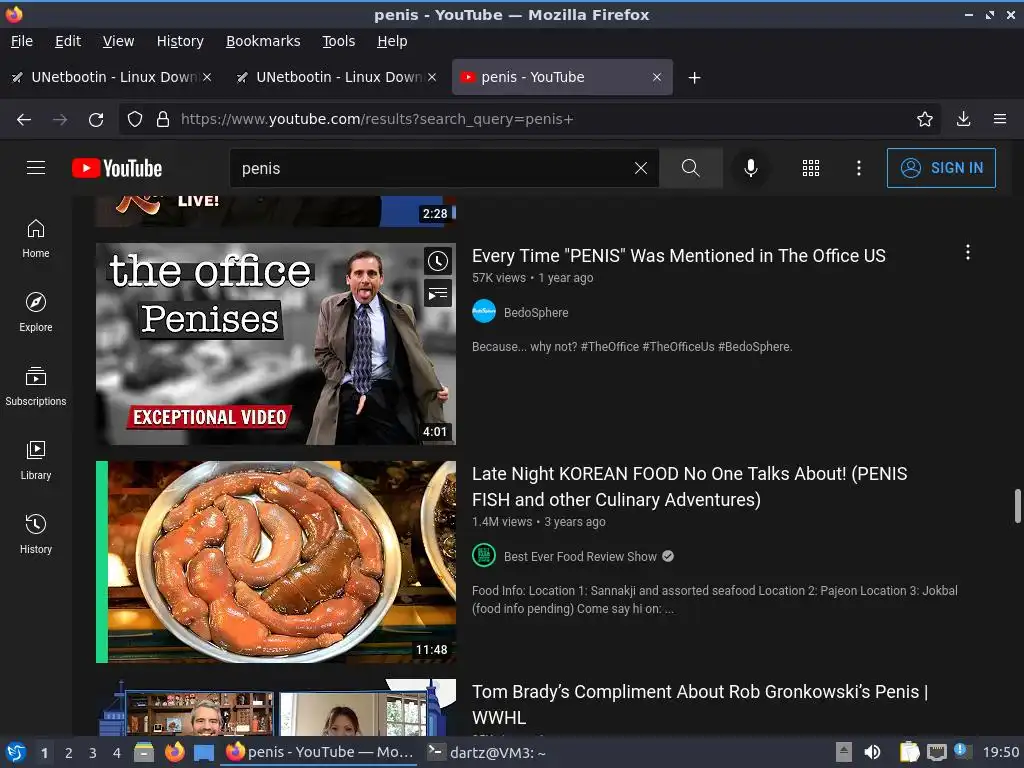Open History in the sidebar
Screen dimensions: 1024x768
point(36,534)
